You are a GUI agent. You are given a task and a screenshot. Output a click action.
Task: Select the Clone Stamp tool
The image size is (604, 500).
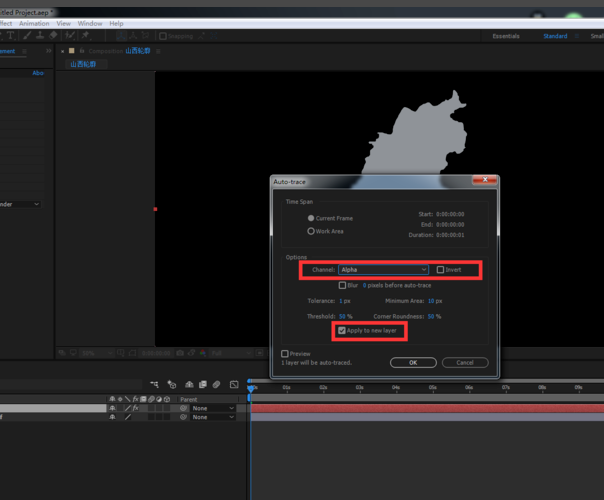40,36
